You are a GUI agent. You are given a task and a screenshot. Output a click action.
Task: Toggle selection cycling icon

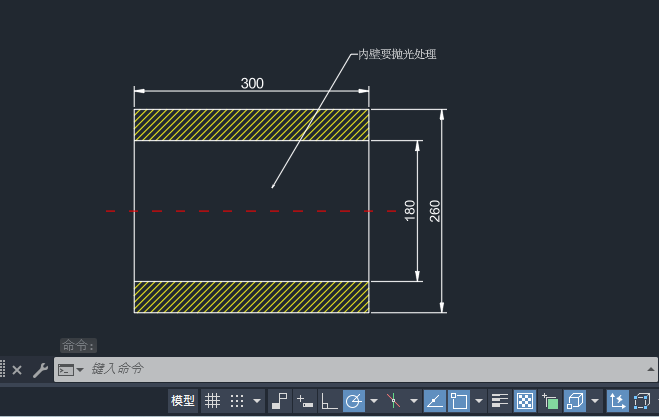click(550, 401)
